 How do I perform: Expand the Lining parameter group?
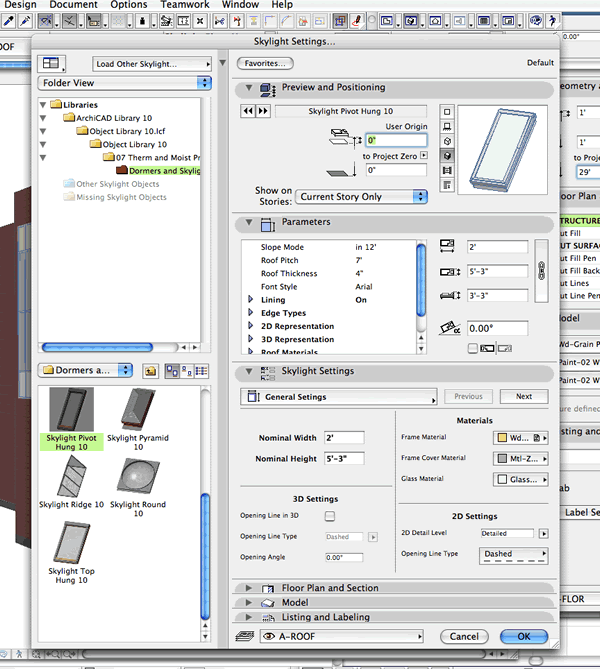pos(251,300)
